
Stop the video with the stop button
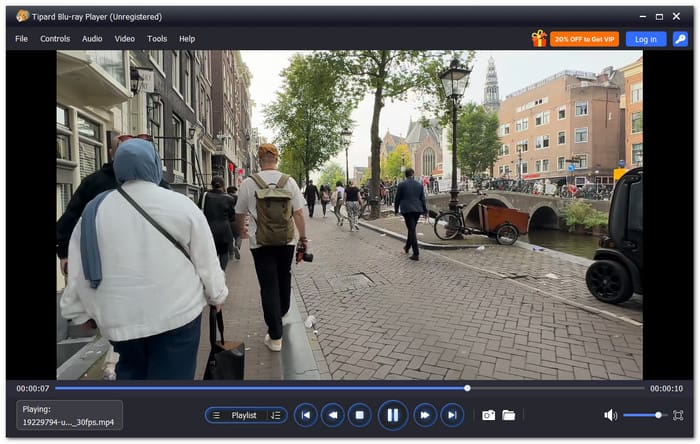[x=359, y=415]
